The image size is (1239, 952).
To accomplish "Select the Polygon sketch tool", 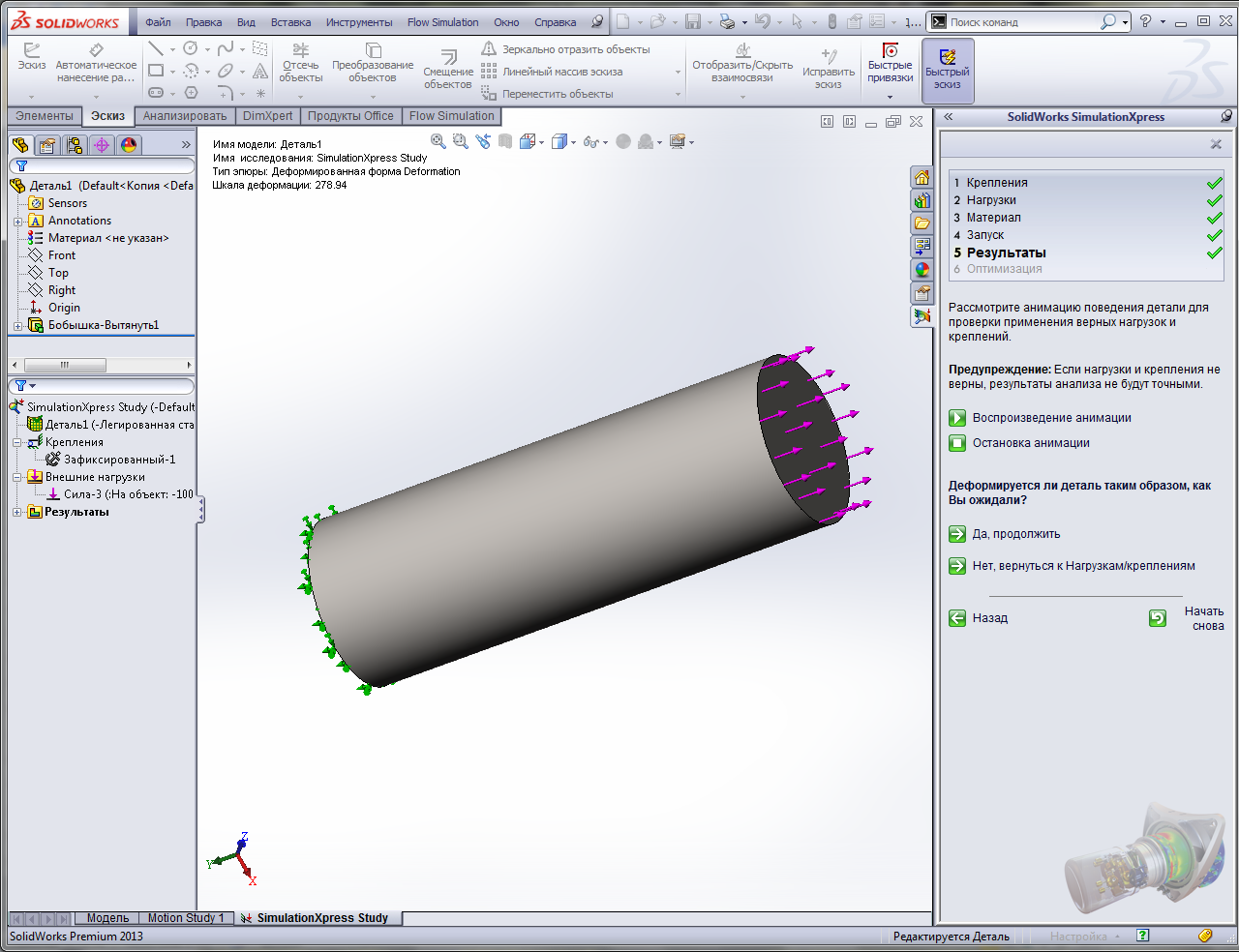I will point(191,93).
